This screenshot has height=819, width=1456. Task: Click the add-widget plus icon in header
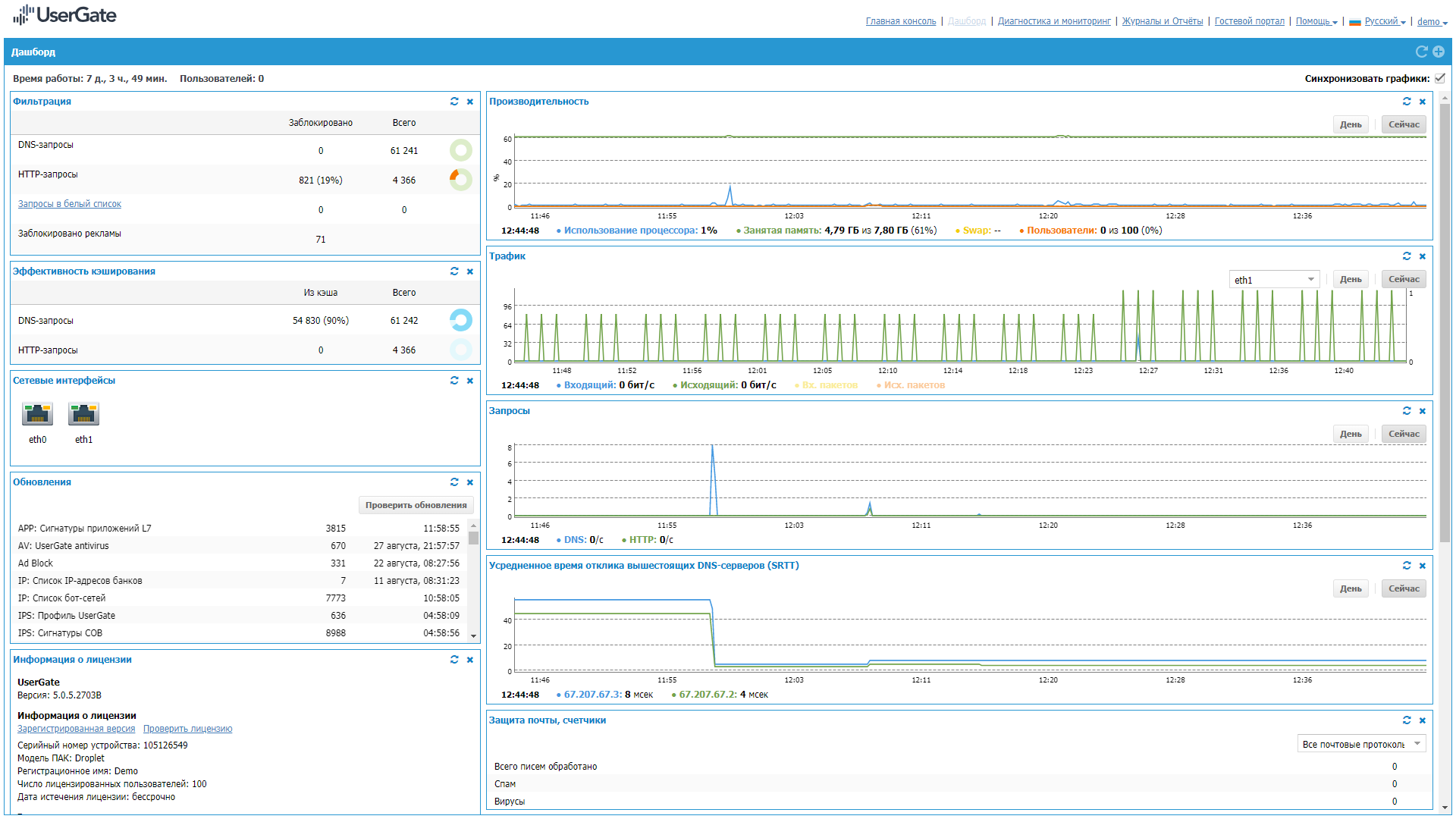(1439, 52)
